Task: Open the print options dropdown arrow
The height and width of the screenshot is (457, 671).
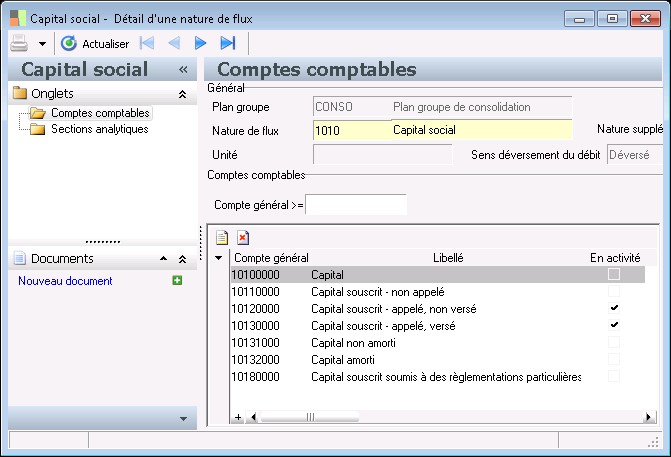Action: (x=42, y=44)
